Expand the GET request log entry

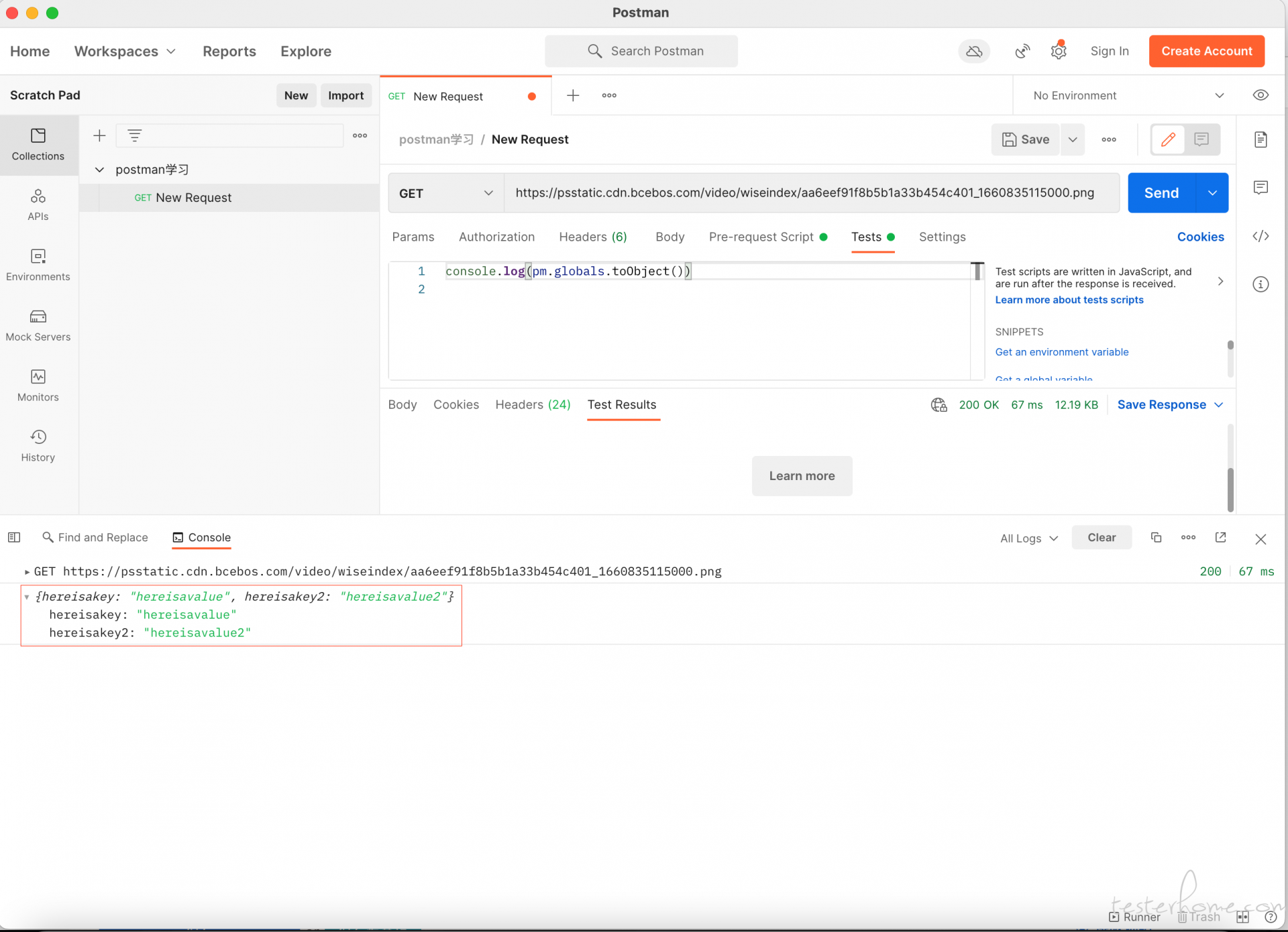(27, 572)
